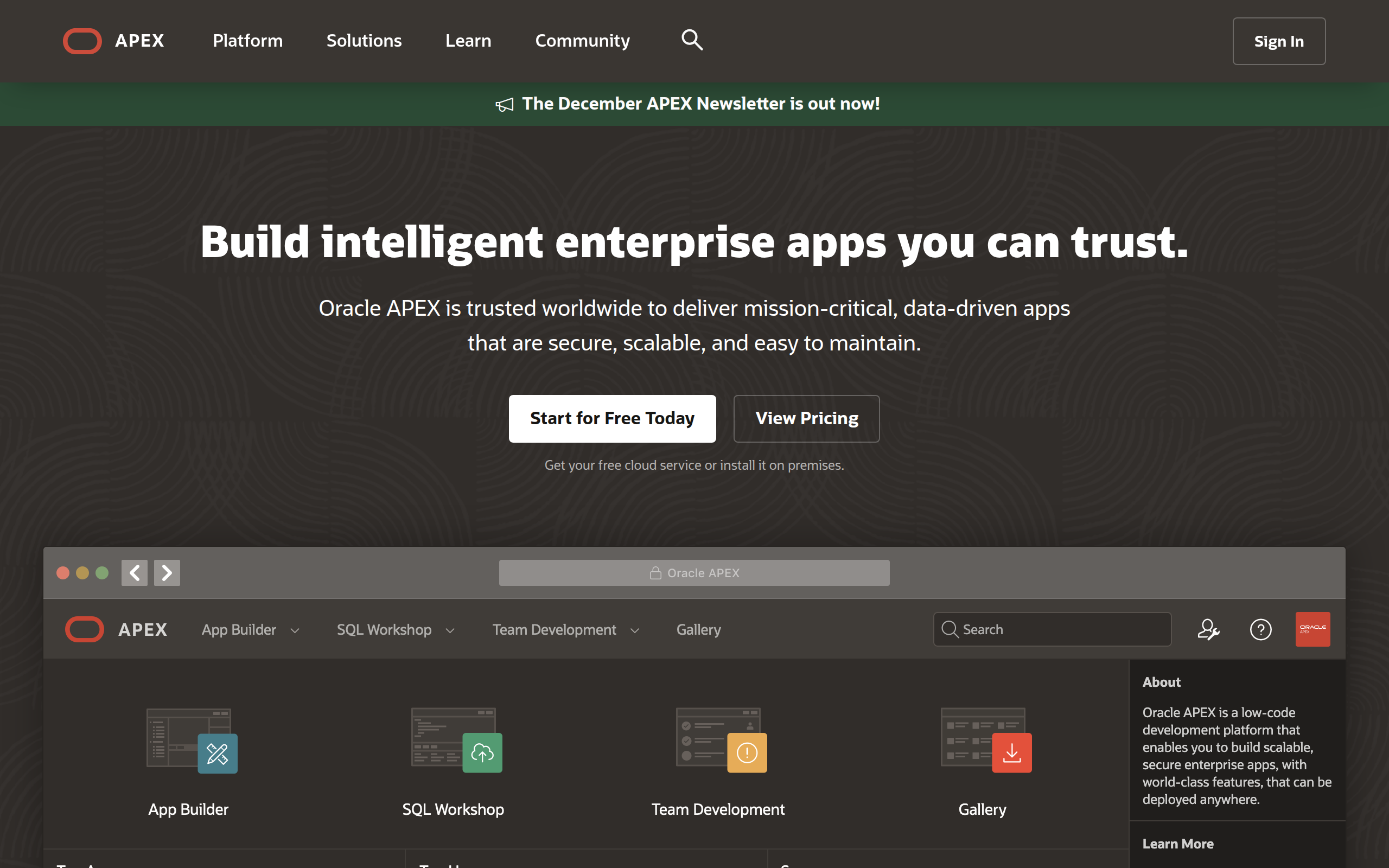Click inside the Search input field
This screenshot has height=868, width=1389.
click(x=1052, y=629)
